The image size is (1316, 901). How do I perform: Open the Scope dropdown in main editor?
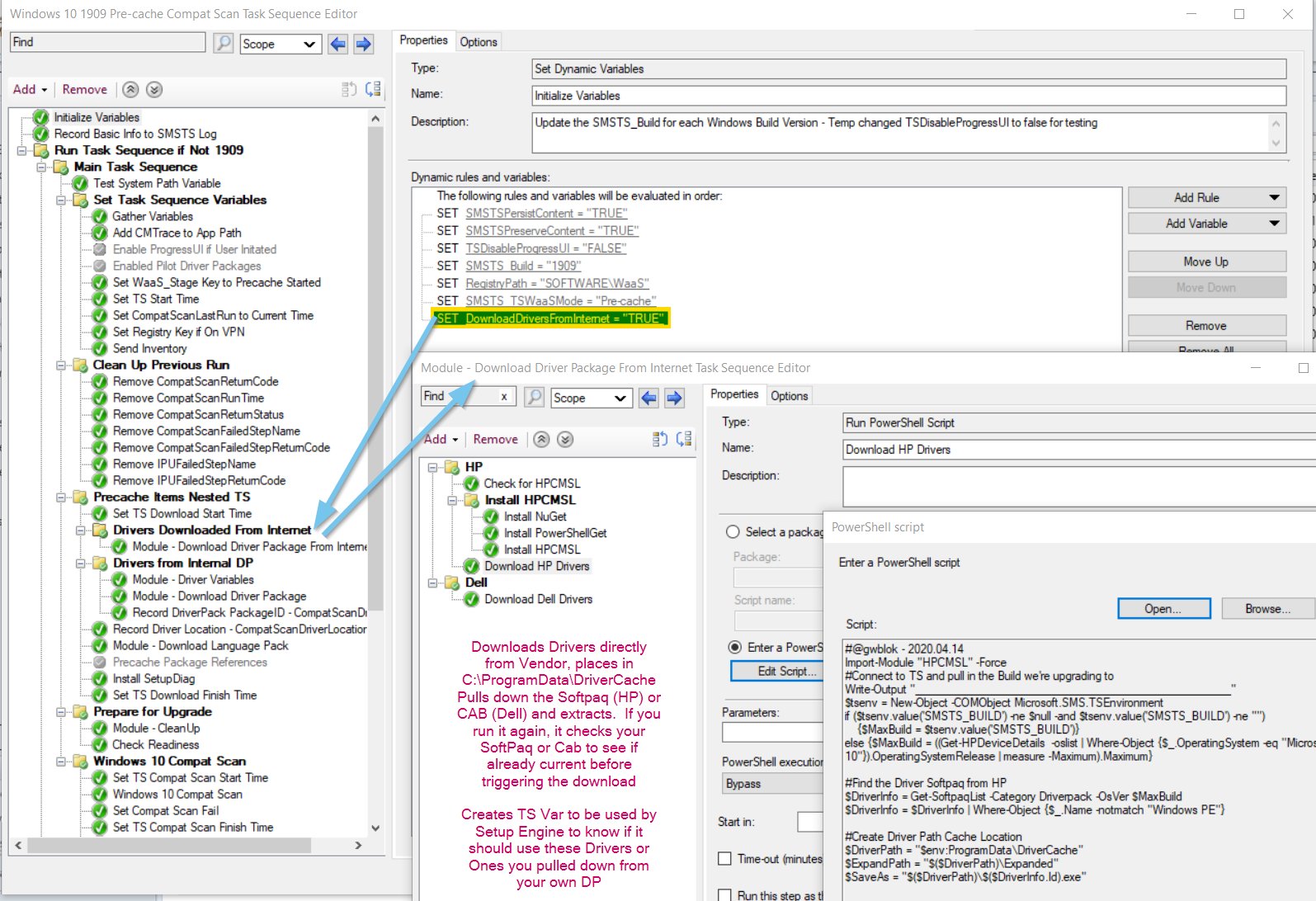pos(281,44)
